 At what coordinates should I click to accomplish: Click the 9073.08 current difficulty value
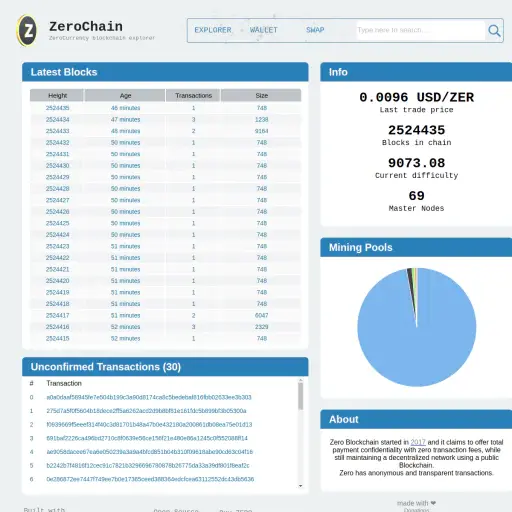click(x=417, y=163)
